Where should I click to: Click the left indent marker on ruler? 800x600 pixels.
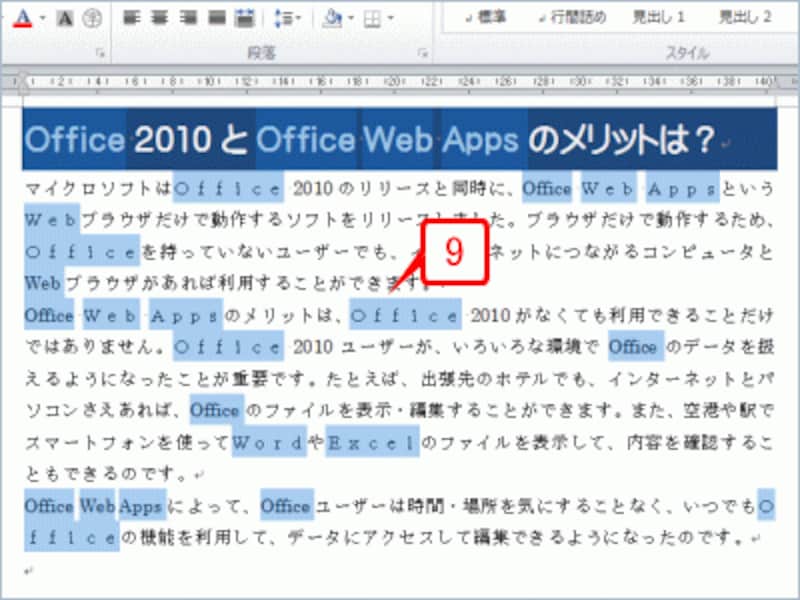[22, 85]
